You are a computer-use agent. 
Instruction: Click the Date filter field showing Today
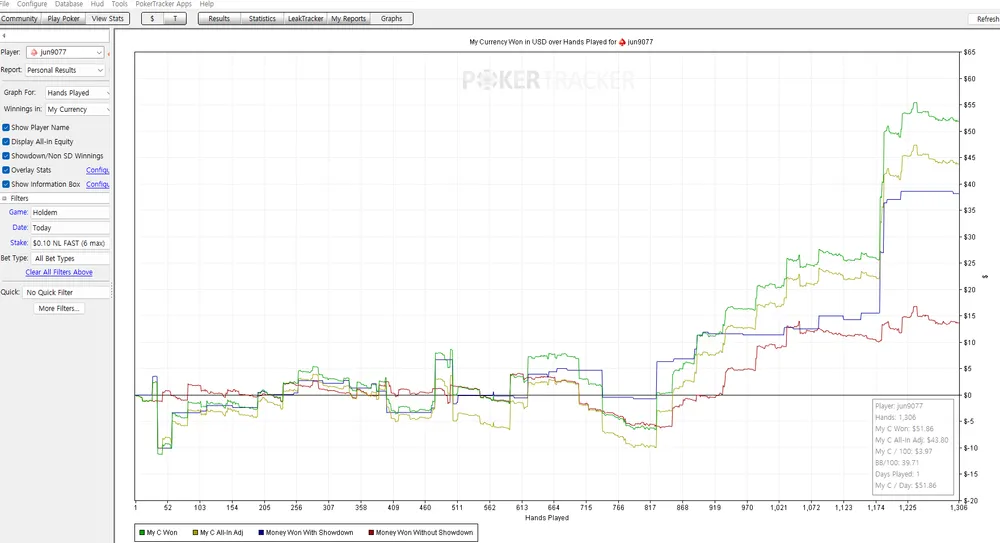point(70,228)
